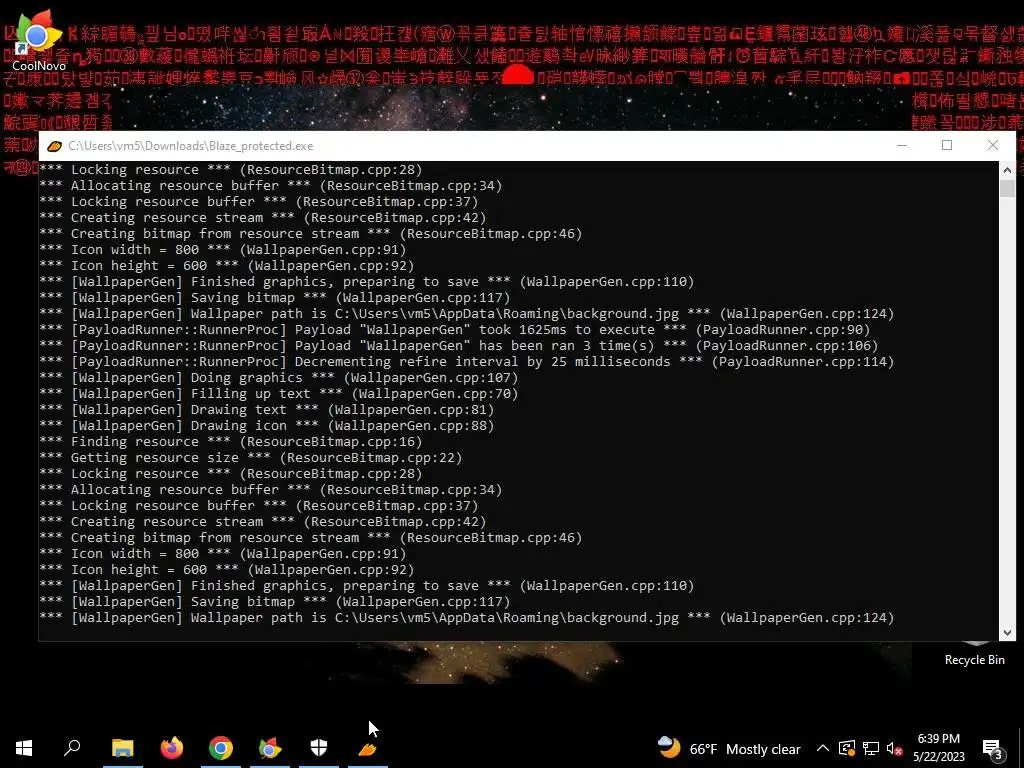The height and width of the screenshot is (768, 1024).
Task: Open the CoolNovo desktop shortcut
Action: [38, 40]
